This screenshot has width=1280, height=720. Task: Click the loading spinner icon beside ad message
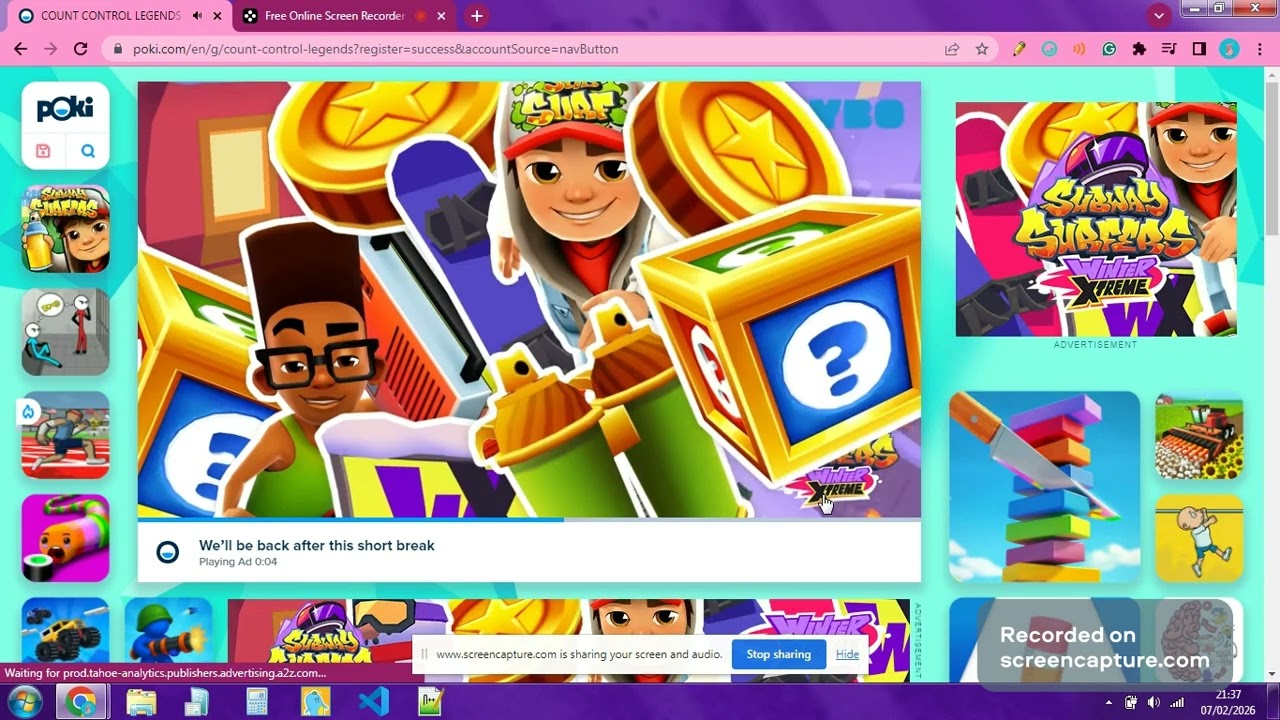(167, 552)
